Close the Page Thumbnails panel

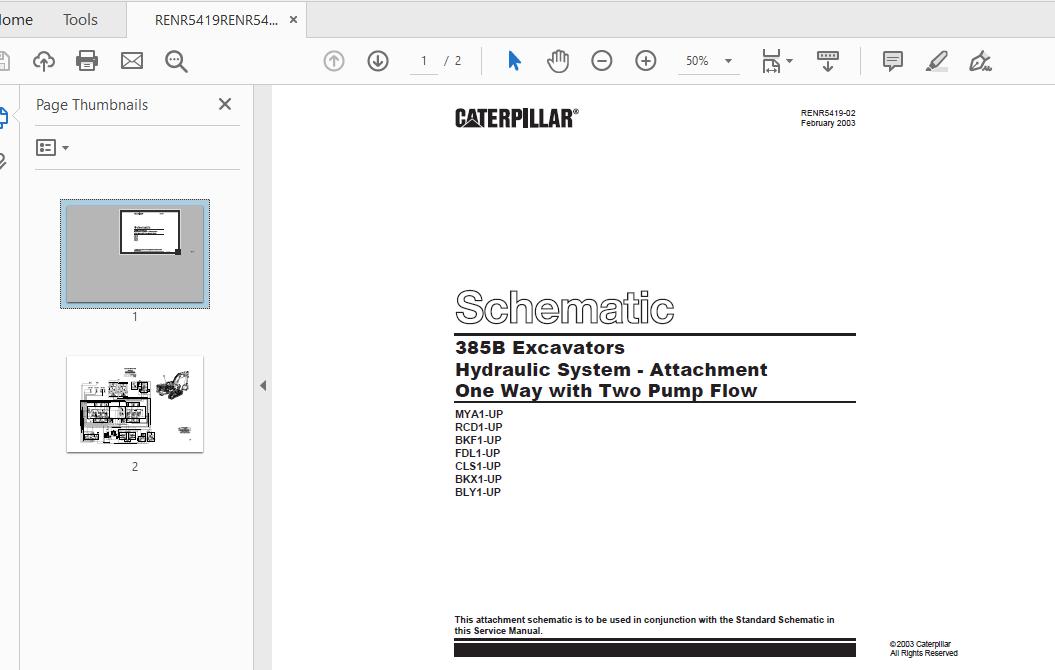tap(225, 104)
